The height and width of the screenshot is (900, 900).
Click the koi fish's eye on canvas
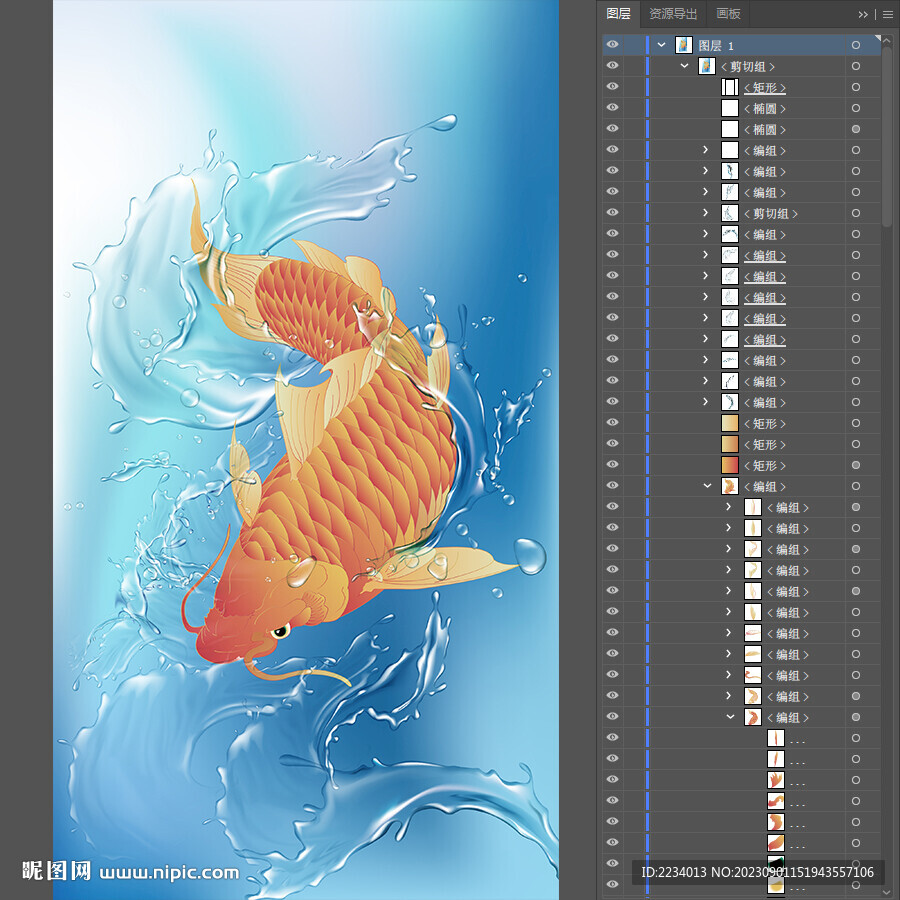281,631
